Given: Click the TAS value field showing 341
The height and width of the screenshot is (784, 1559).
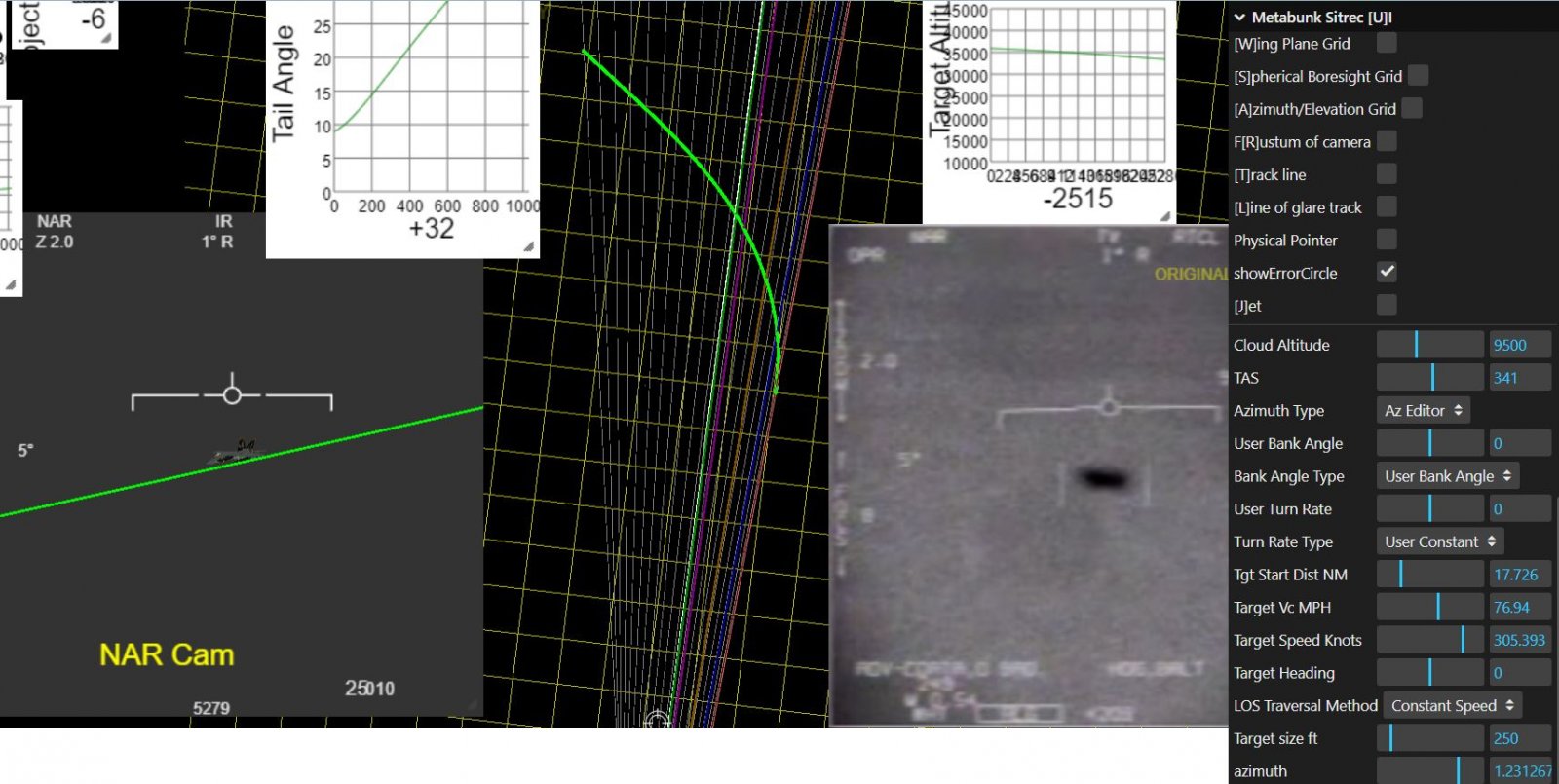Looking at the screenshot, I should (1518, 378).
